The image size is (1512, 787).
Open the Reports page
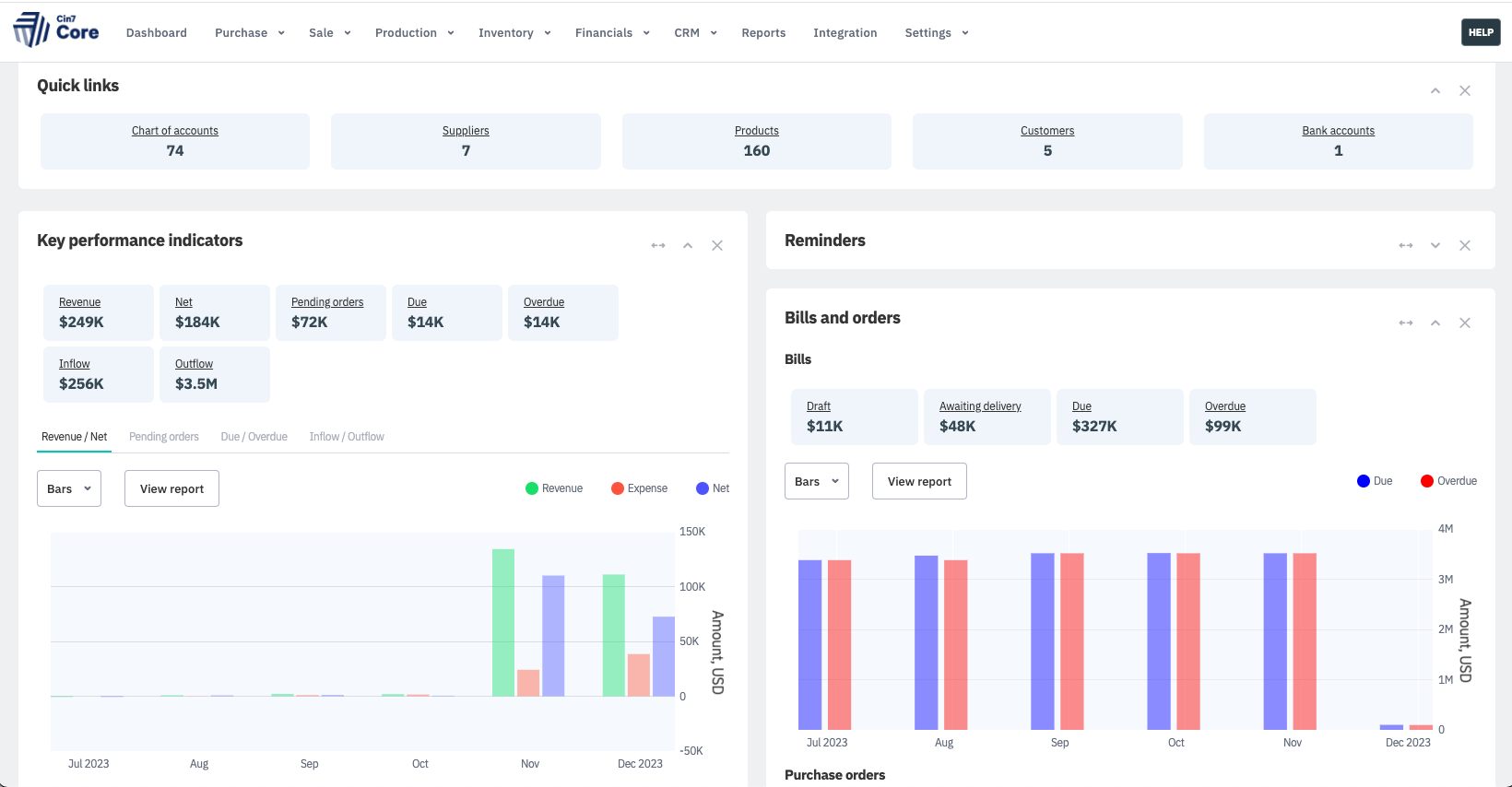(x=763, y=33)
